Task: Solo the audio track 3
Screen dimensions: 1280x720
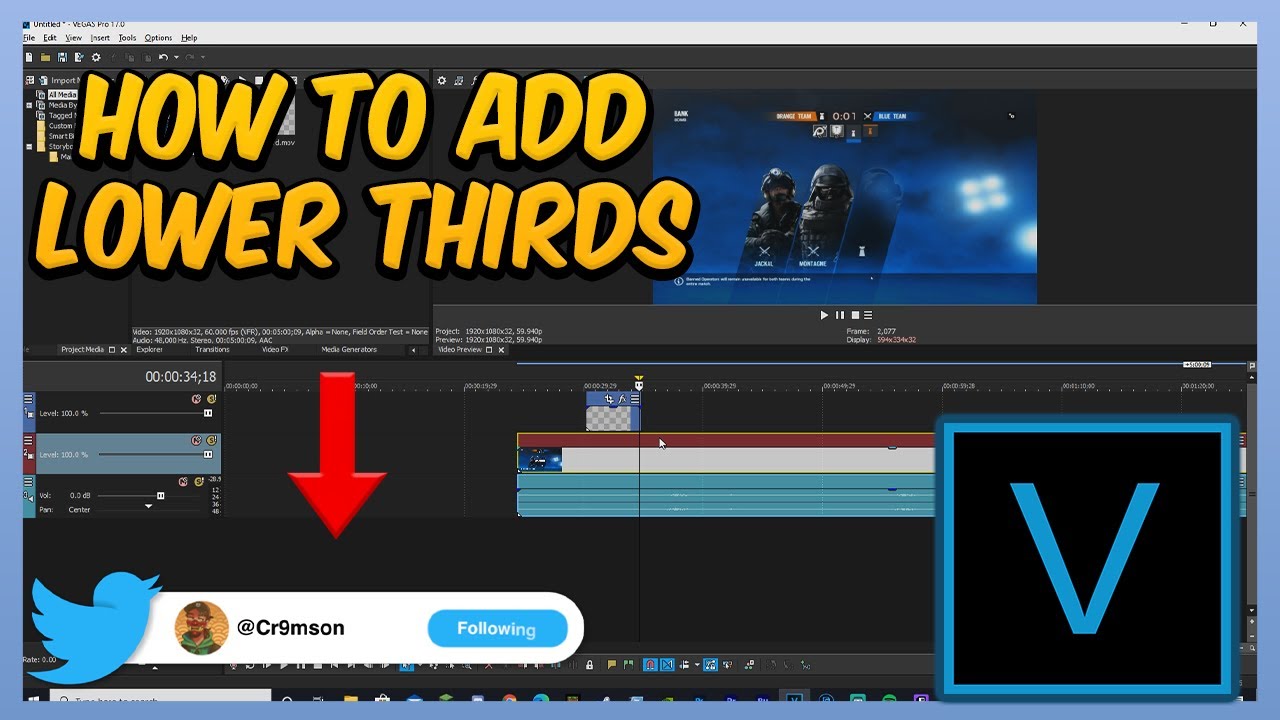Action: click(x=198, y=481)
